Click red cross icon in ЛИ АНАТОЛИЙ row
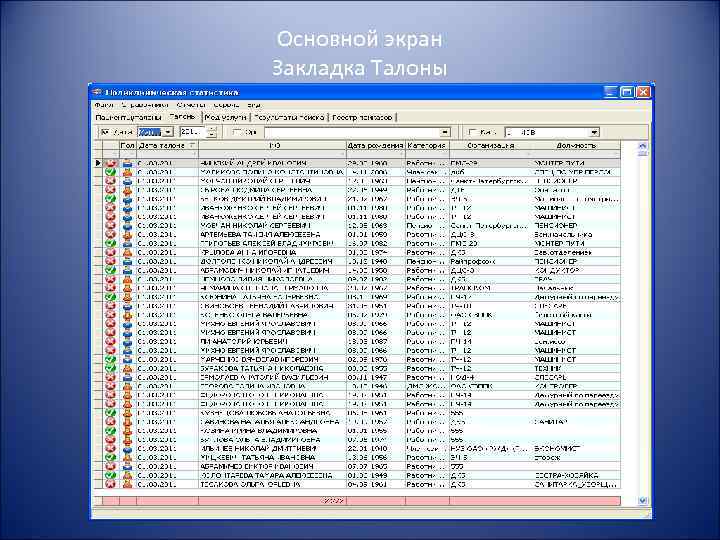The height and width of the screenshot is (540, 720). tap(110, 342)
